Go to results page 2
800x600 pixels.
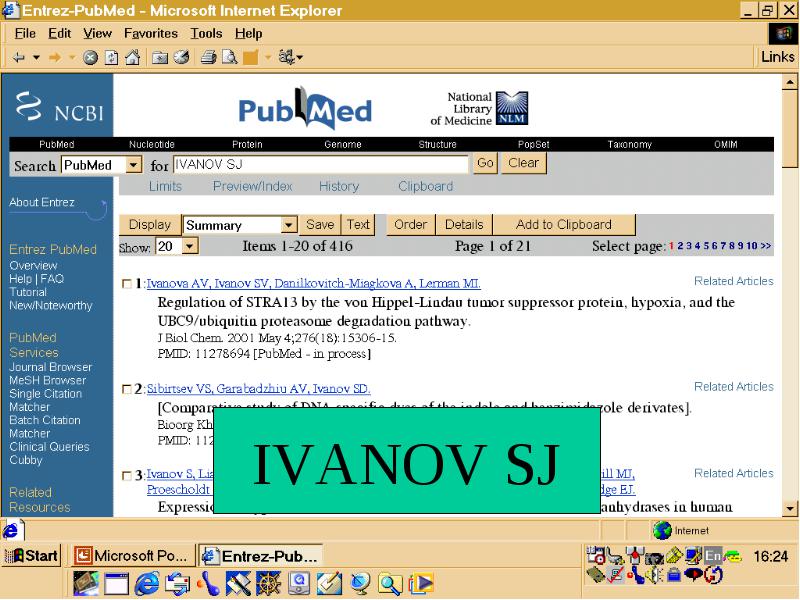680,246
